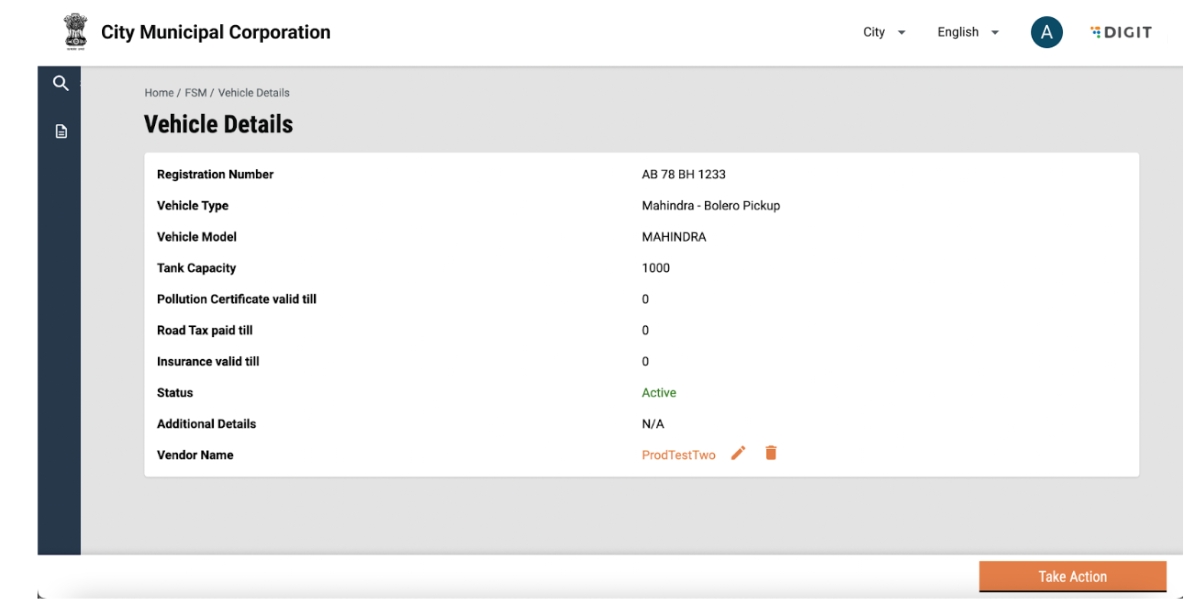
Task: Click the pencil edit icon beside ProdTestTwo
Action: (x=738, y=454)
